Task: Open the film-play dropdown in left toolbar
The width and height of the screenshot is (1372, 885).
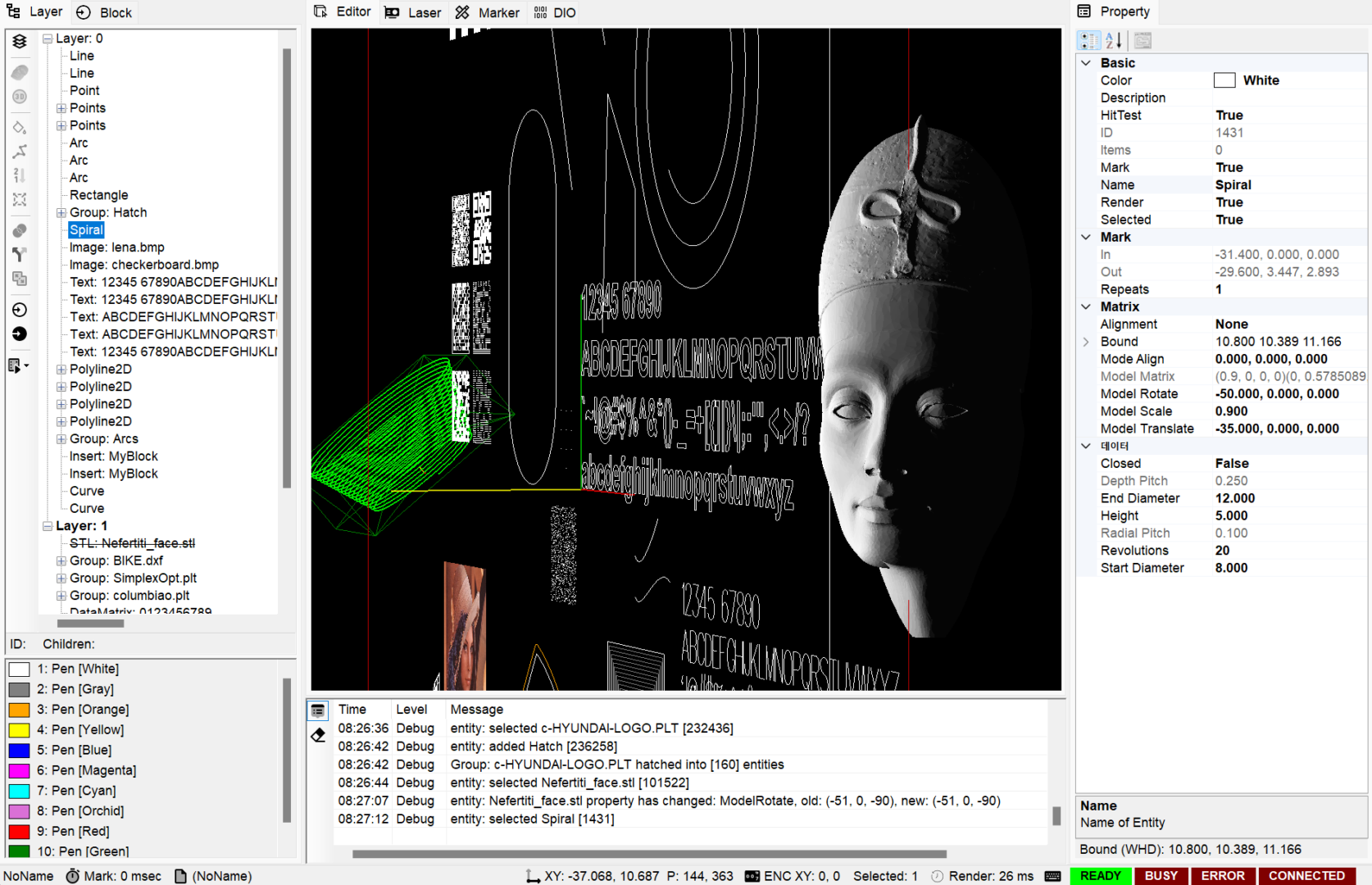Action: click(x=18, y=365)
